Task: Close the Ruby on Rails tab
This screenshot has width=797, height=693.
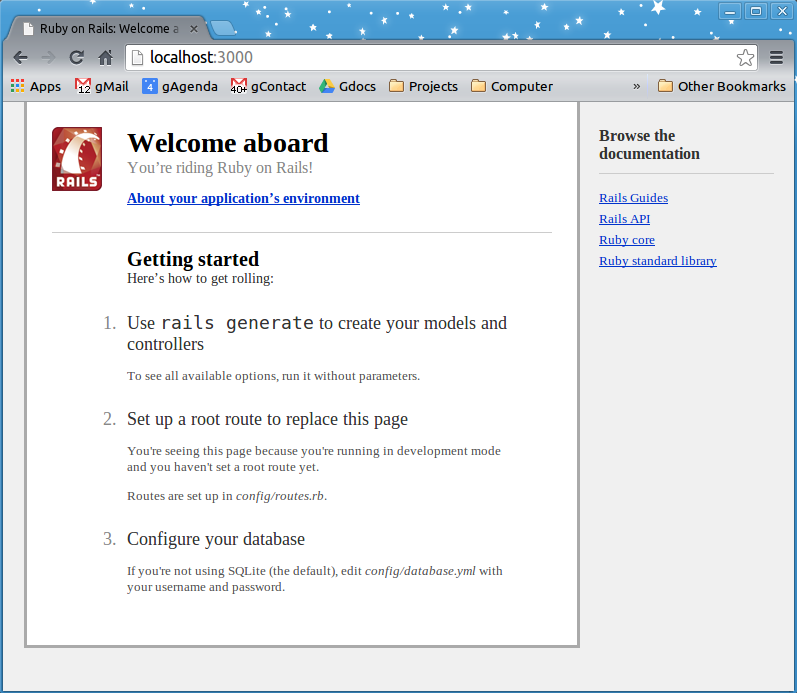Action: tap(194, 29)
